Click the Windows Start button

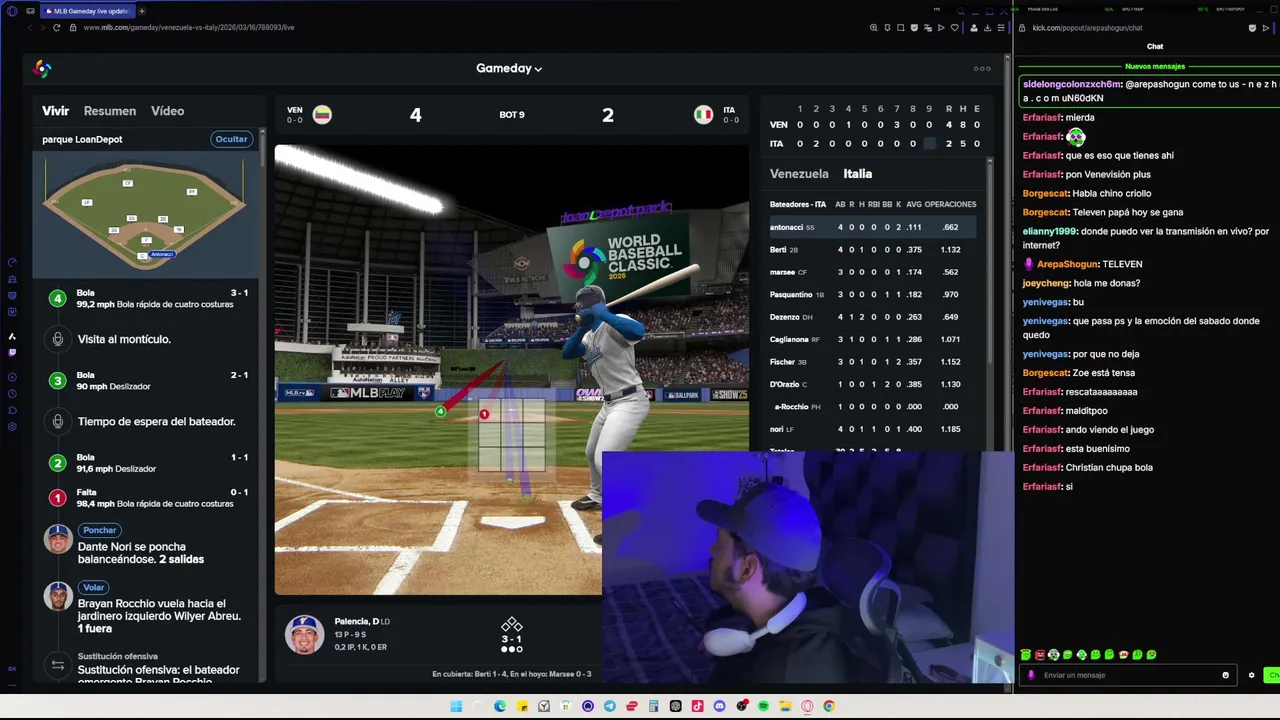click(456, 706)
